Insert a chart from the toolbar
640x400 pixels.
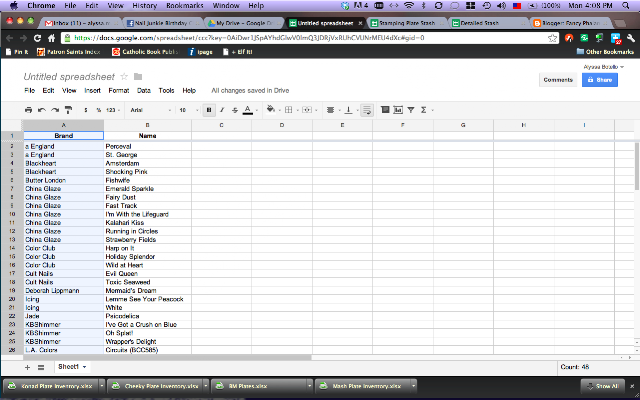[398, 109]
